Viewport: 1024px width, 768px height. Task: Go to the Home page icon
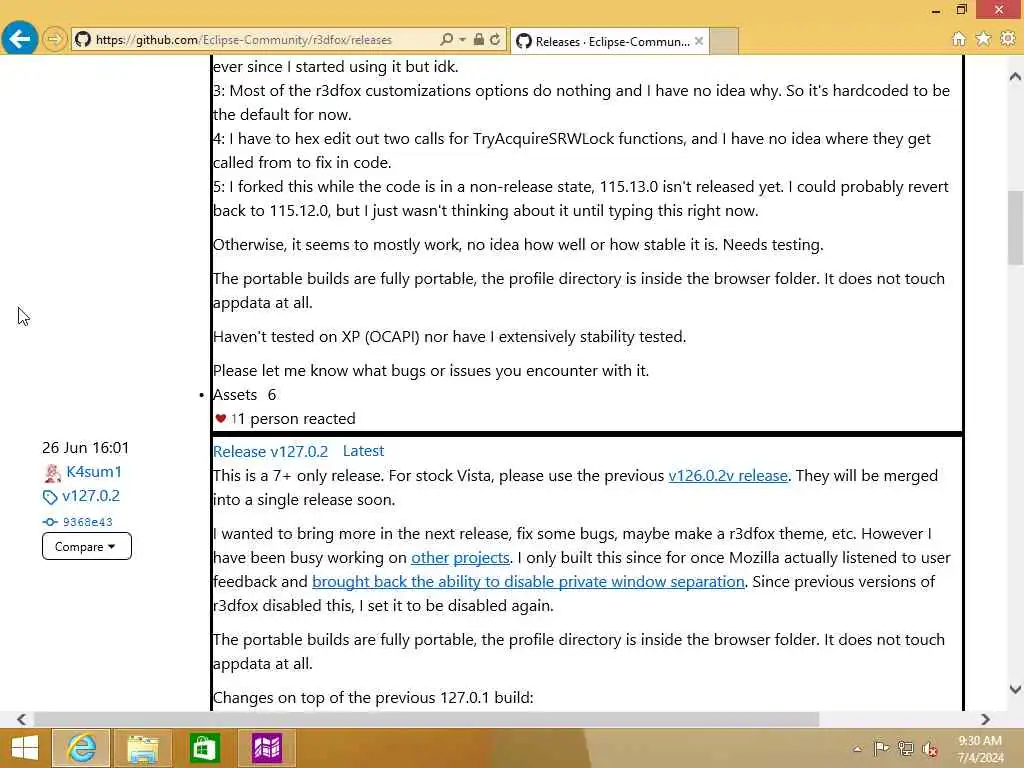point(958,39)
